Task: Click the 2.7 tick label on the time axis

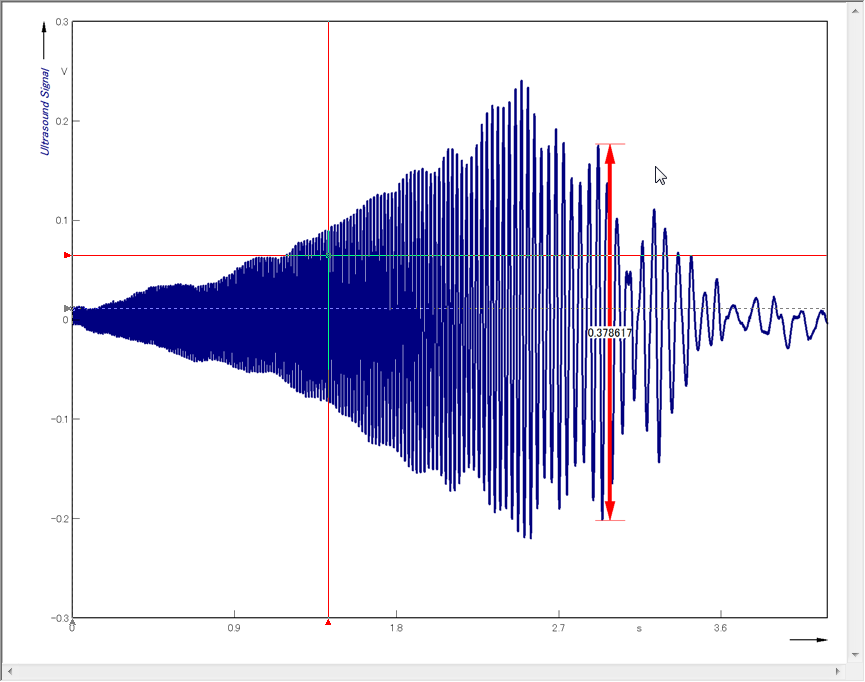Action: click(x=558, y=628)
